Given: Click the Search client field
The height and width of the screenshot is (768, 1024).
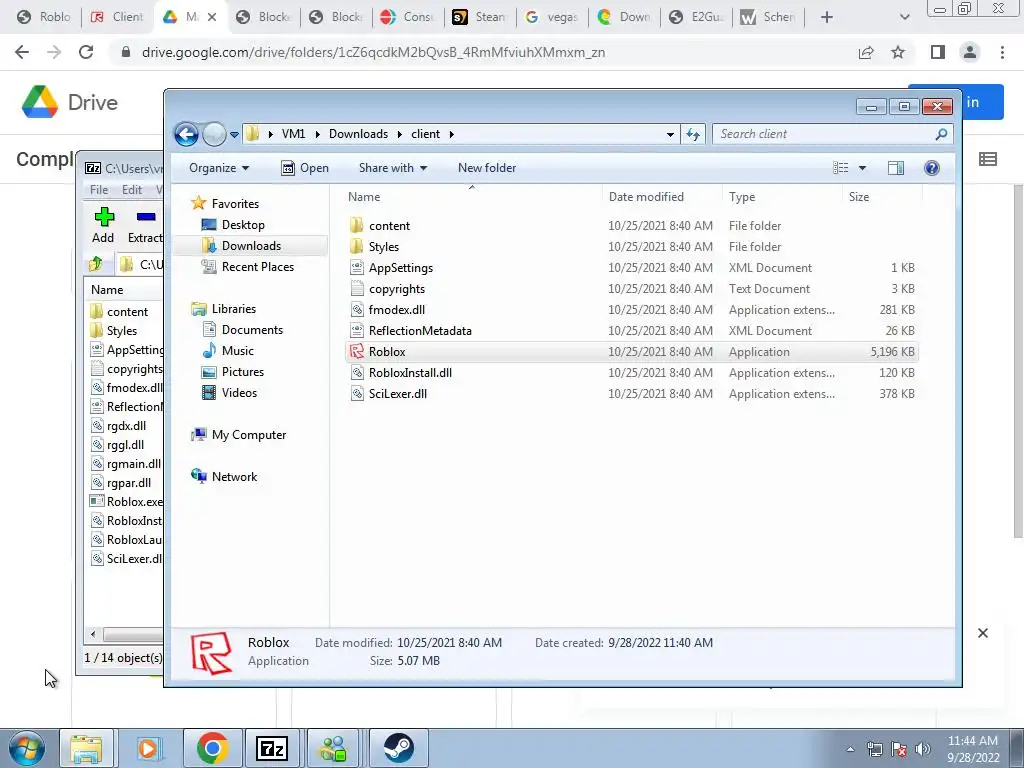Looking at the screenshot, I should (x=833, y=134).
